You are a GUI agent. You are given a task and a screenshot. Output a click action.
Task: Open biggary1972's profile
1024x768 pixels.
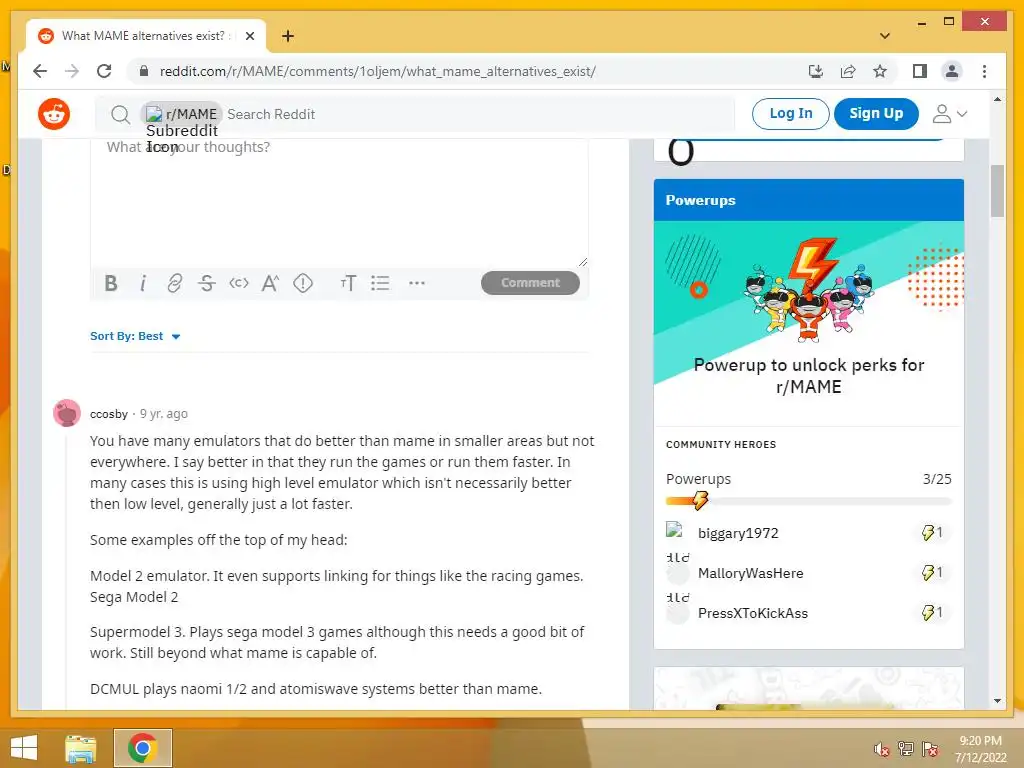[738, 534]
